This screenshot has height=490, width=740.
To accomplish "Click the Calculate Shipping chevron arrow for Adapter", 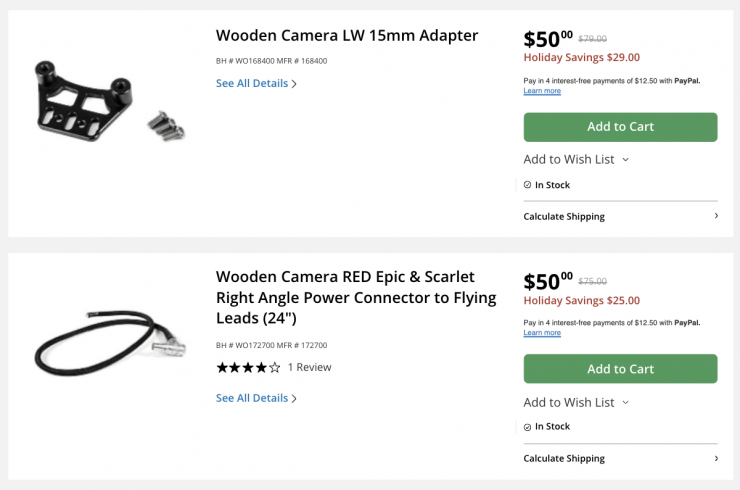I will tap(716, 216).
